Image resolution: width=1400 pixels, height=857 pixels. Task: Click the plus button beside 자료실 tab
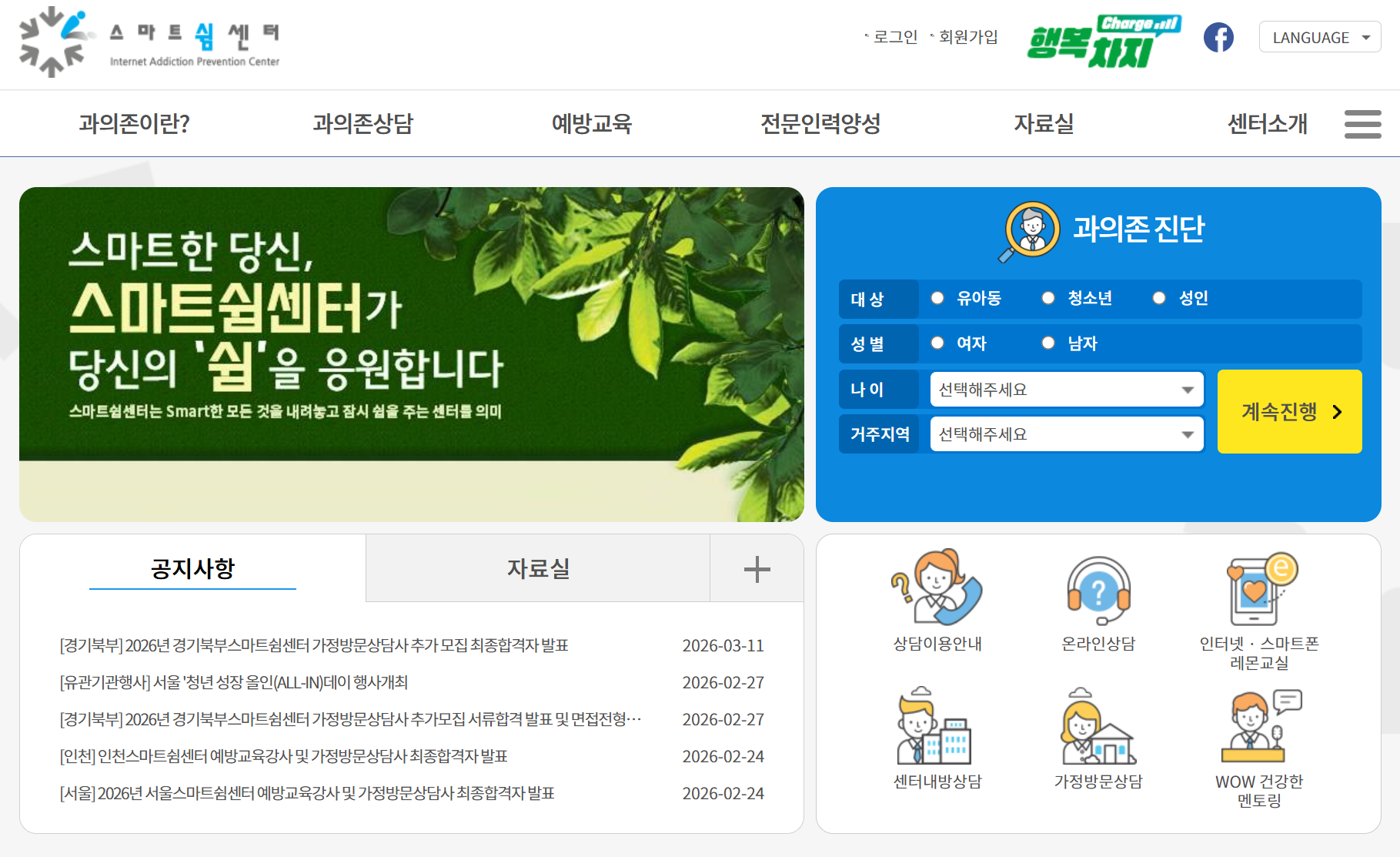(757, 568)
